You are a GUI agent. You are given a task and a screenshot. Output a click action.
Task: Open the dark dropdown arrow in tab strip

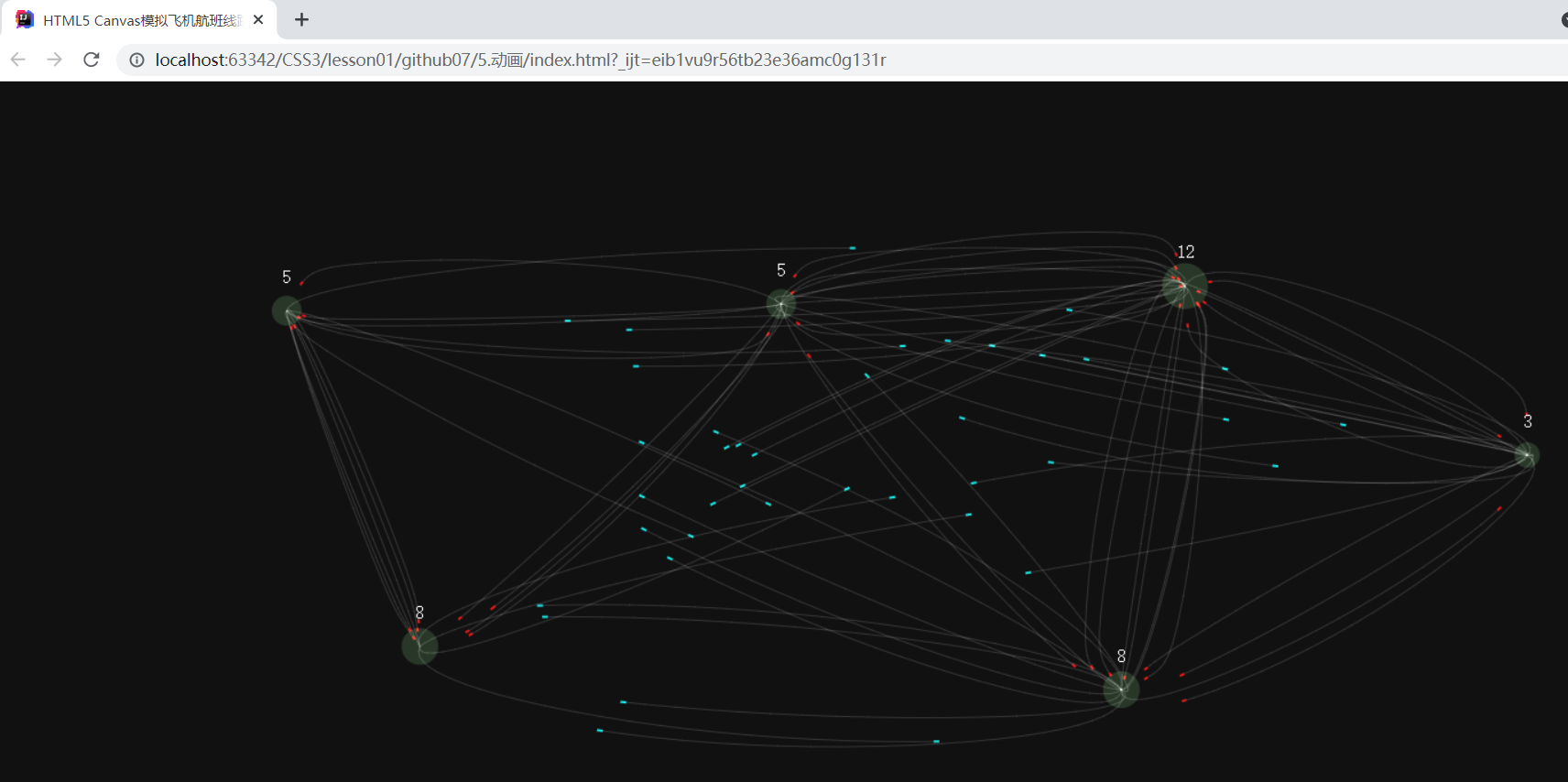(1563, 20)
